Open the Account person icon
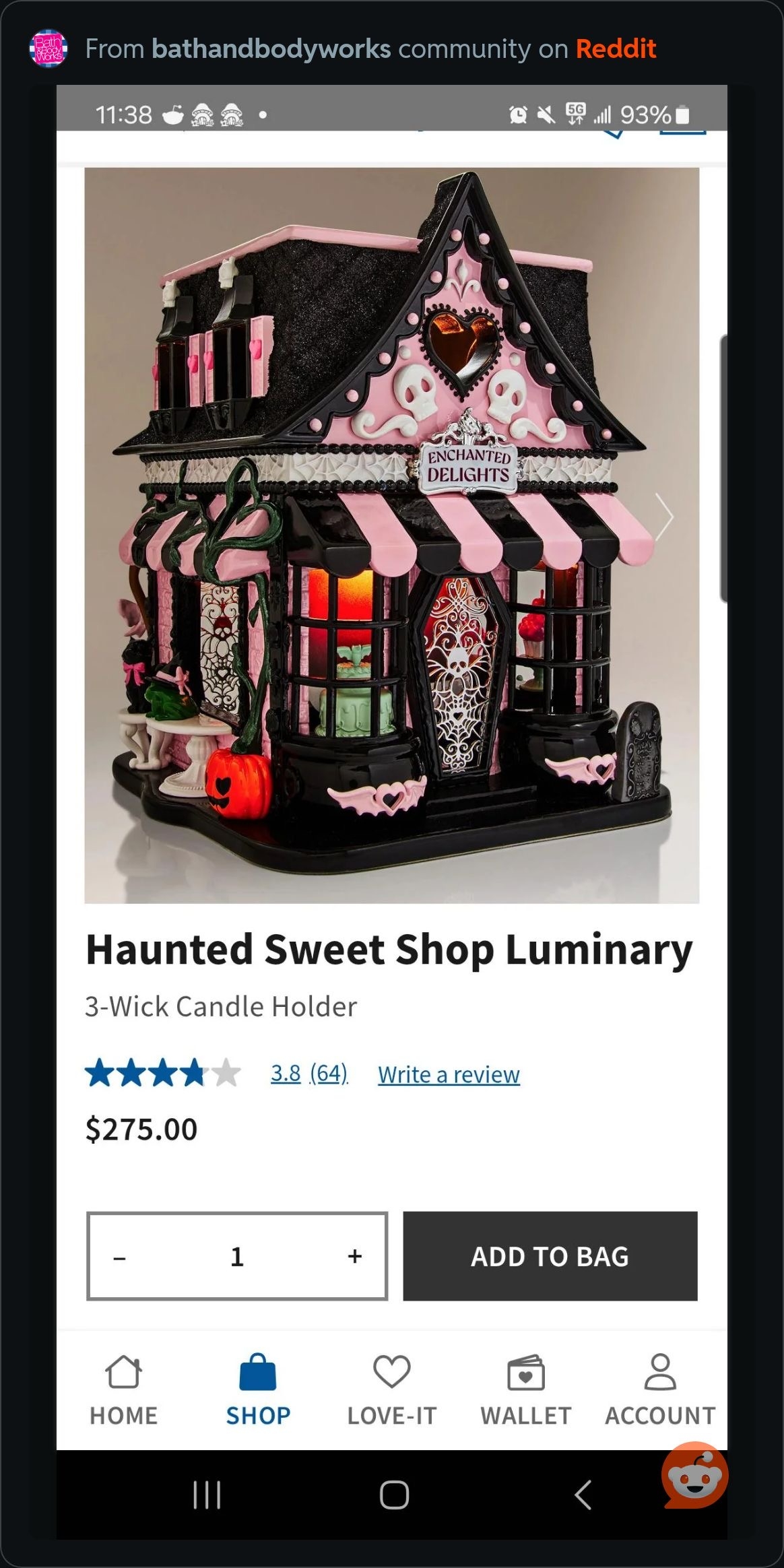 coord(660,1372)
